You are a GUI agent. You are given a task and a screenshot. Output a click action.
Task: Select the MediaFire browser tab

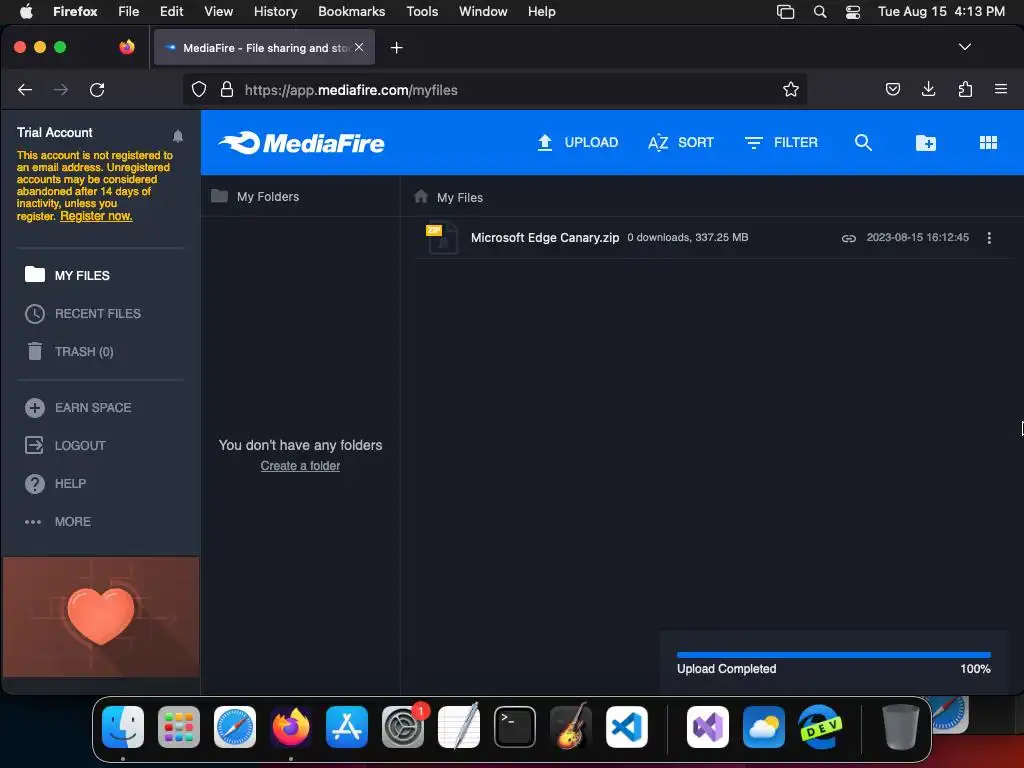pyautogui.click(x=264, y=48)
